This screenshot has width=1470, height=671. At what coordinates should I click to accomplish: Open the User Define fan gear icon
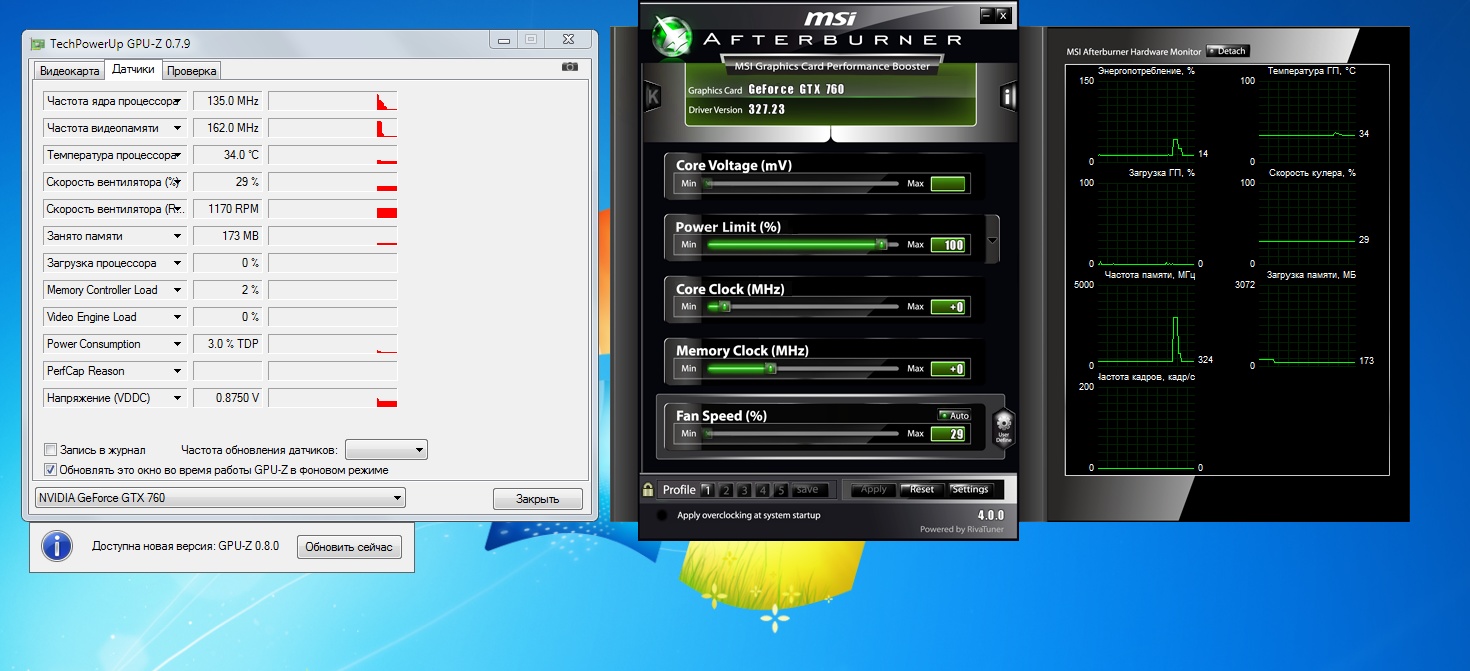[1003, 428]
